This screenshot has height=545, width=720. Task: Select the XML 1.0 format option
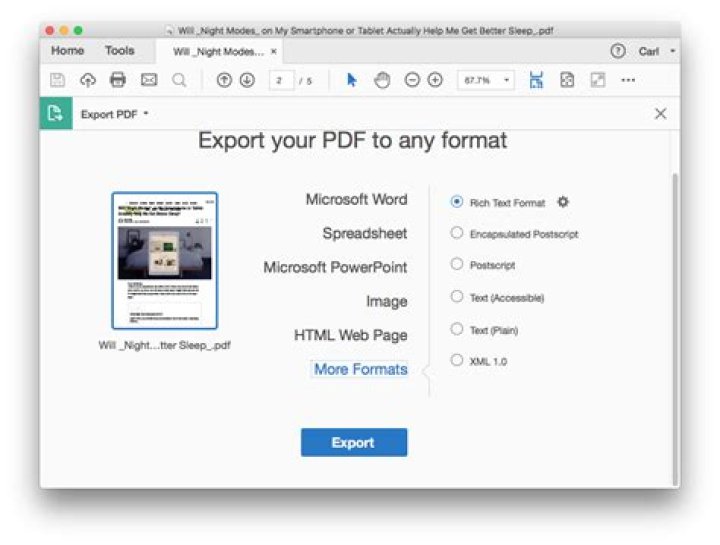[x=457, y=360]
